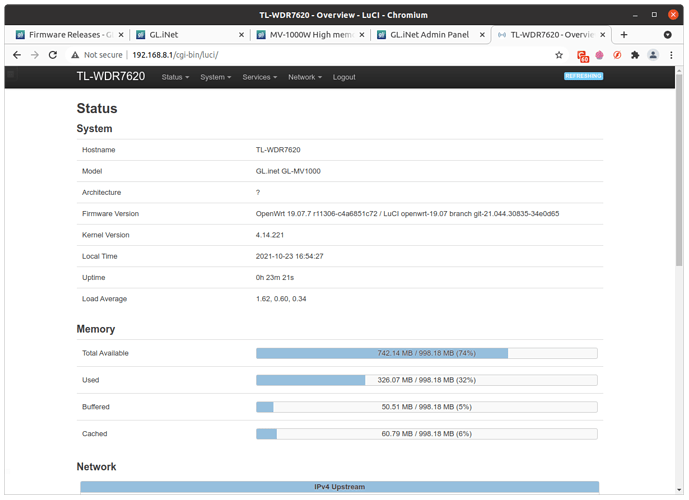Open the pink round extension icon
Screen dimensions: 689x500
tap(599, 55)
